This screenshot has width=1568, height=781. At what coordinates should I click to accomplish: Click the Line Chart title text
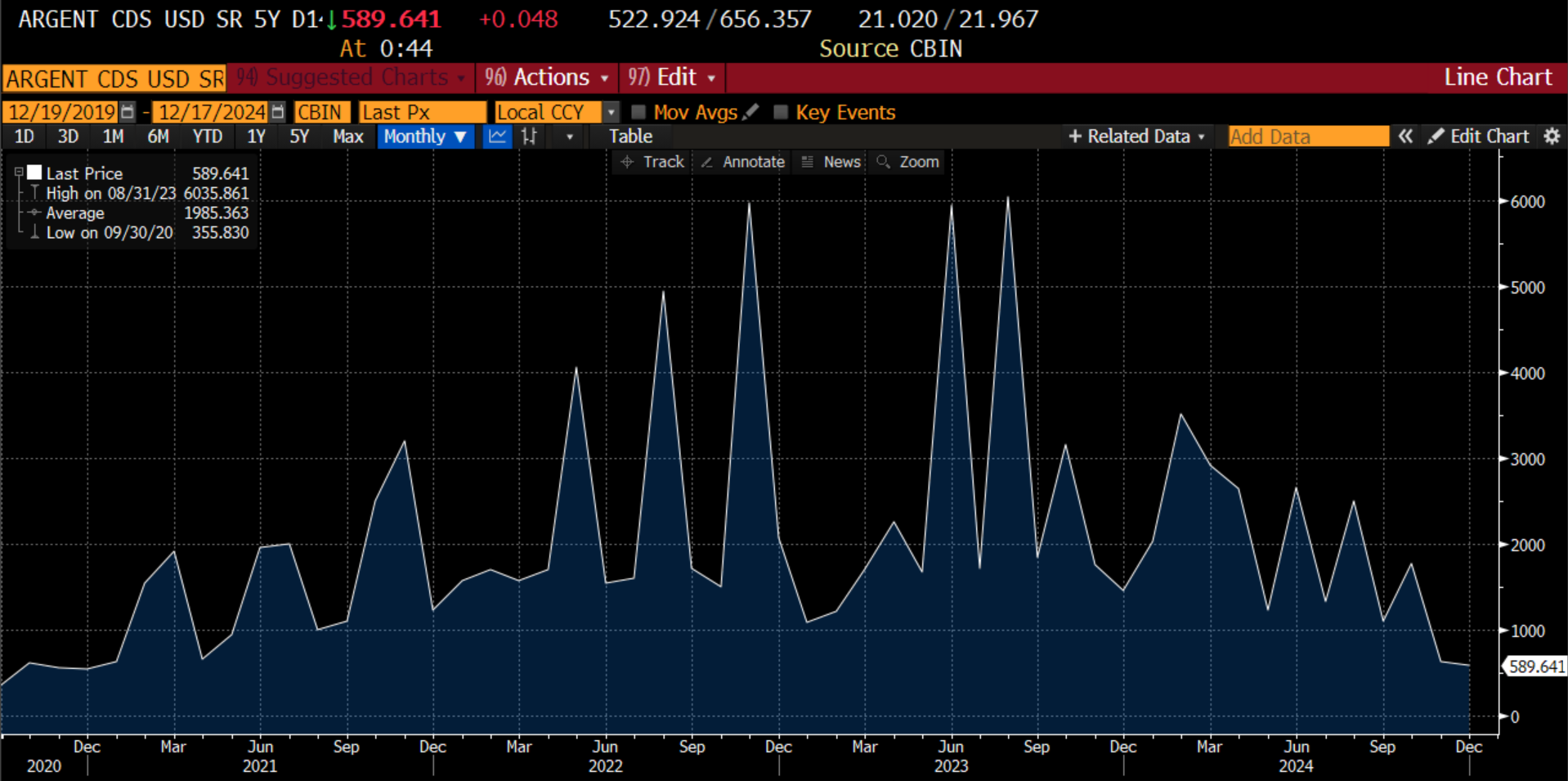(1498, 78)
